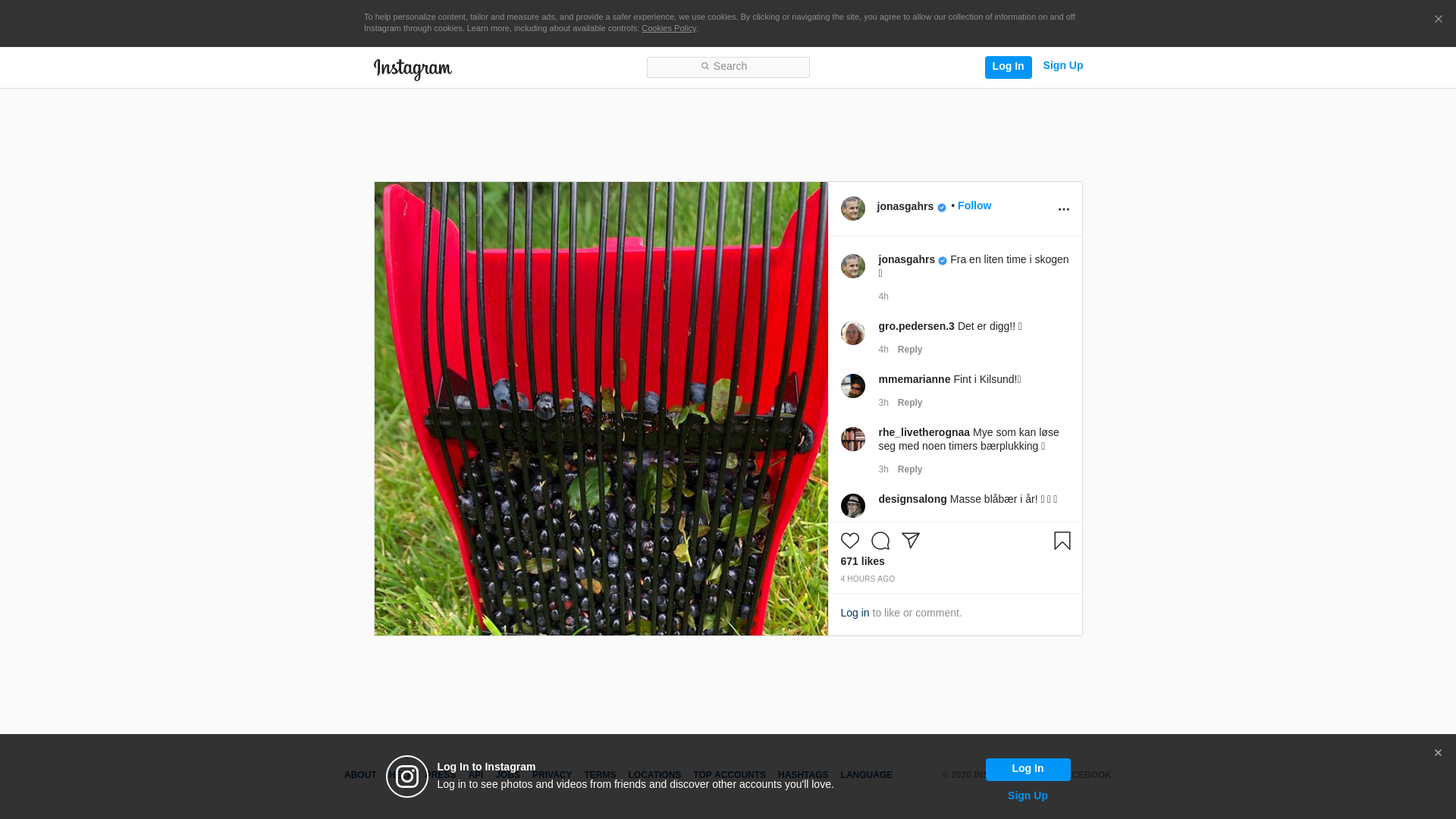This screenshot has height=819, width=1456.
Task: View the 671 likes list
Action: pos(862,561)
